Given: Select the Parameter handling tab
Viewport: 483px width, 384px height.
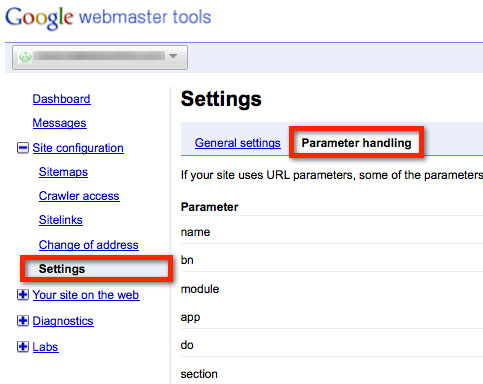Looking at the screenshot, I should point(356,143).
